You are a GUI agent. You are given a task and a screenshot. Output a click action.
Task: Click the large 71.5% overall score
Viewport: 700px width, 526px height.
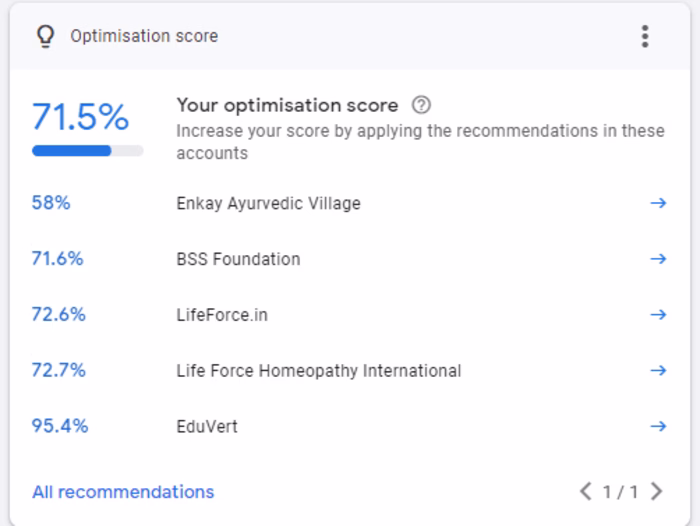tap(80, 116)
